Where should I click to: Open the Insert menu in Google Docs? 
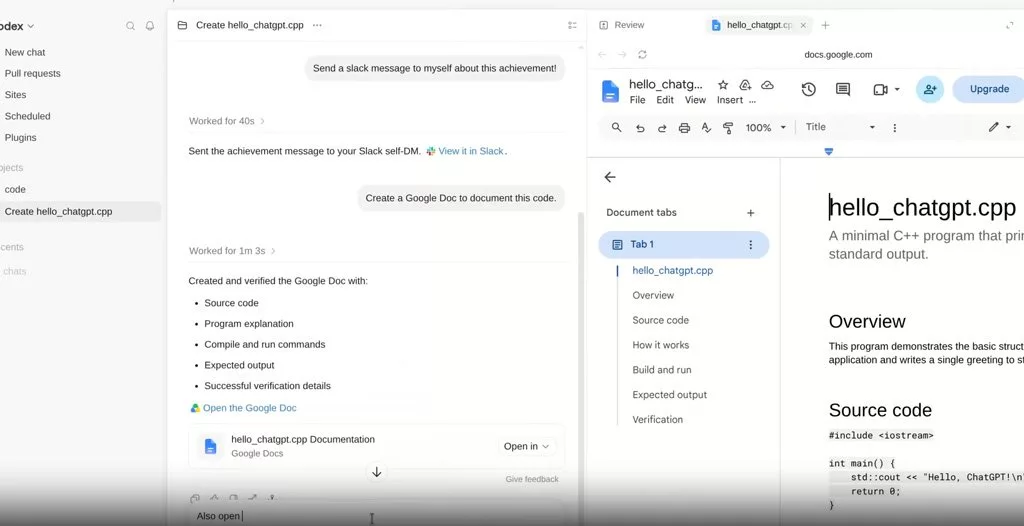pyautogui.click(x=729, y=100)
